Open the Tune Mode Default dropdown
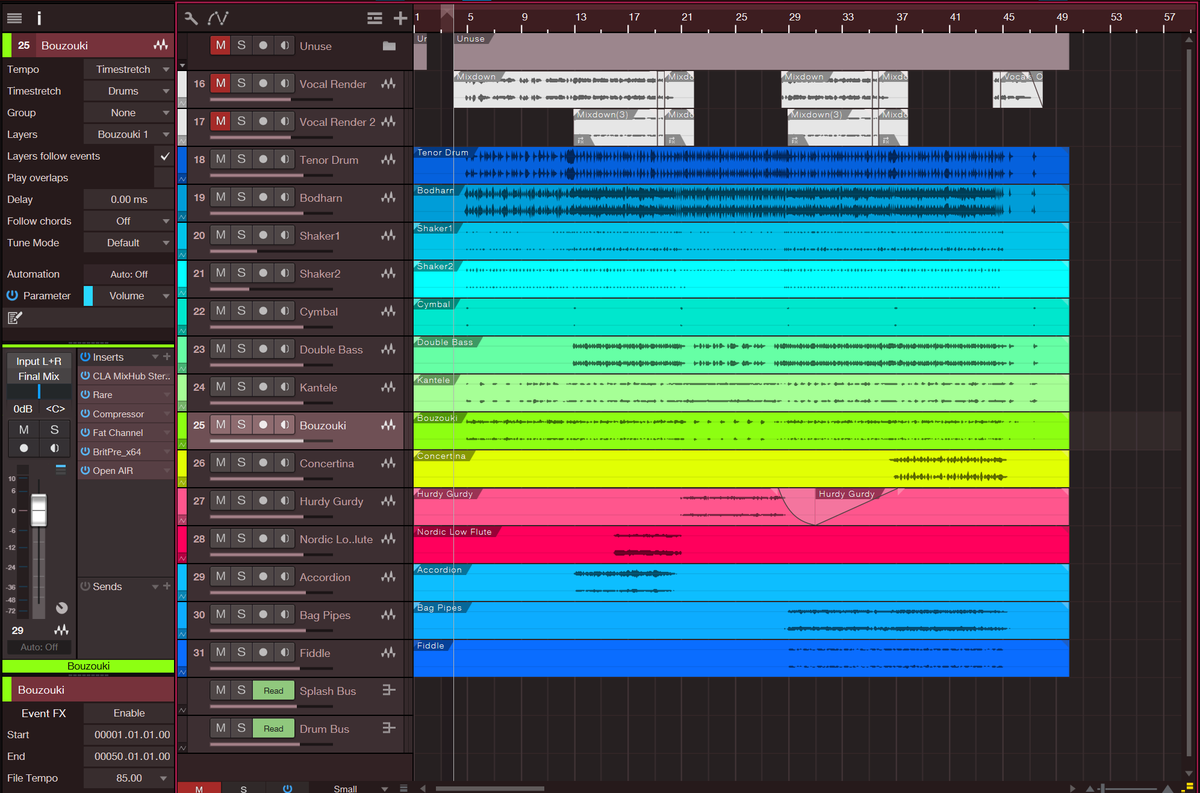 pyautogui.click(x=129, y=243)
